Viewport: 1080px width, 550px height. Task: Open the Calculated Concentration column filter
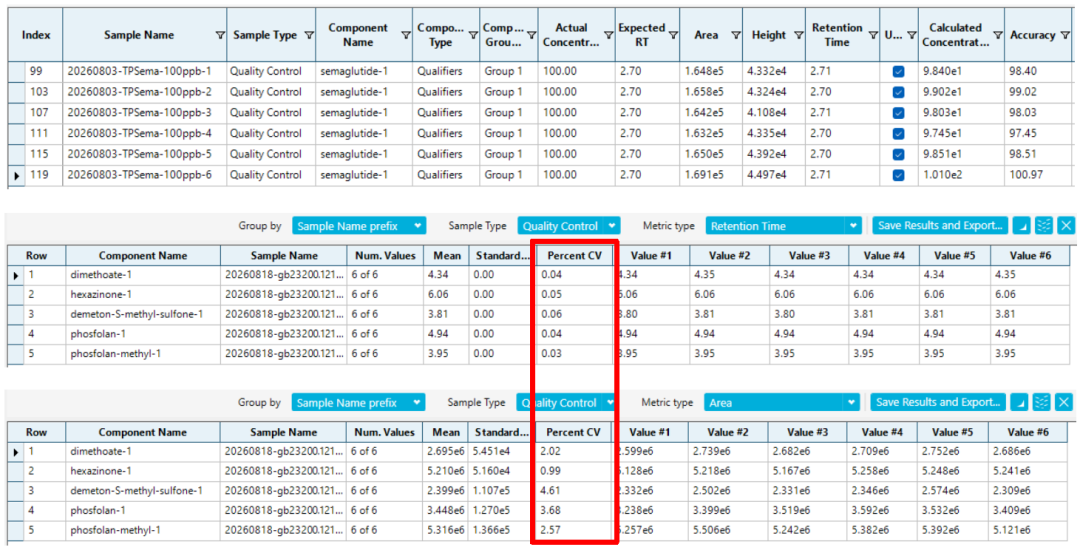click(x=997, y=35)
